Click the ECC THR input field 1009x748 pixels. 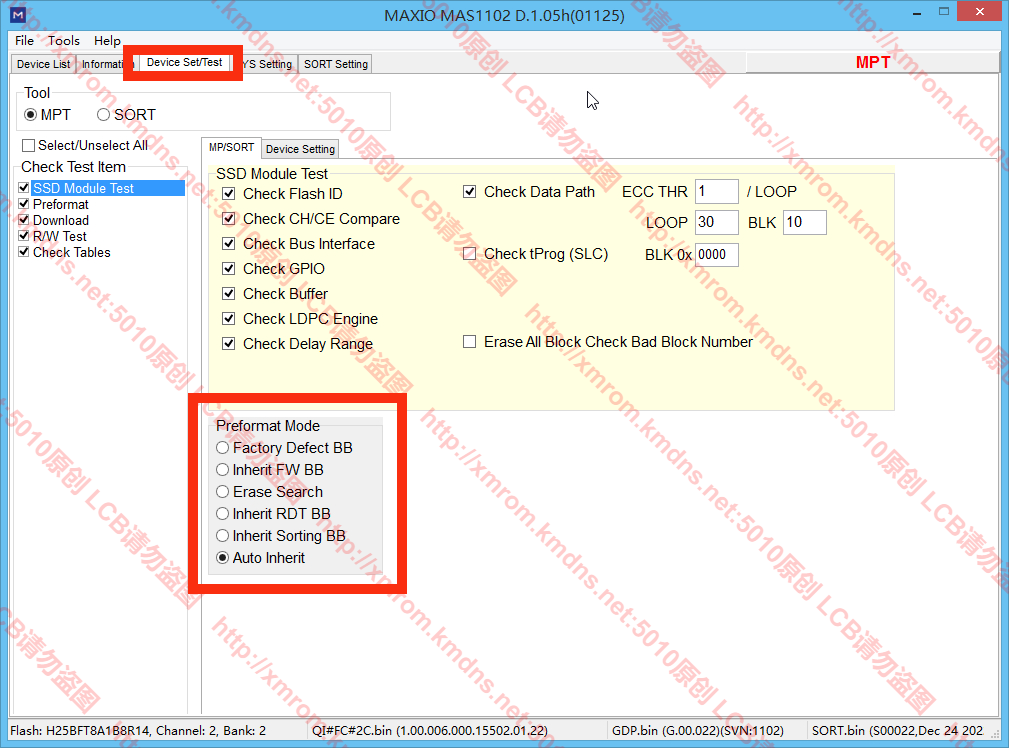pyautogui.click(x=716, y=192)
